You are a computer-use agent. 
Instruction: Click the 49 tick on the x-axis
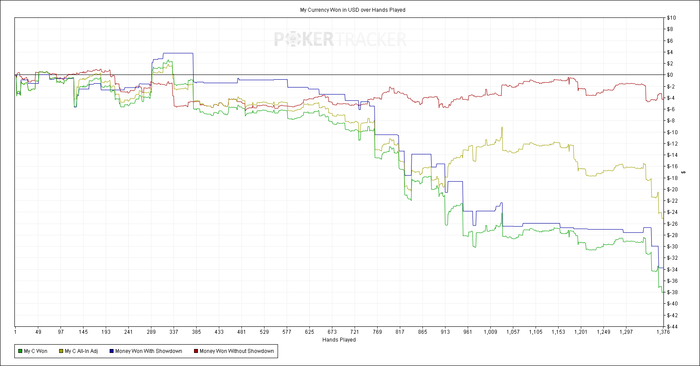(38, 332)
